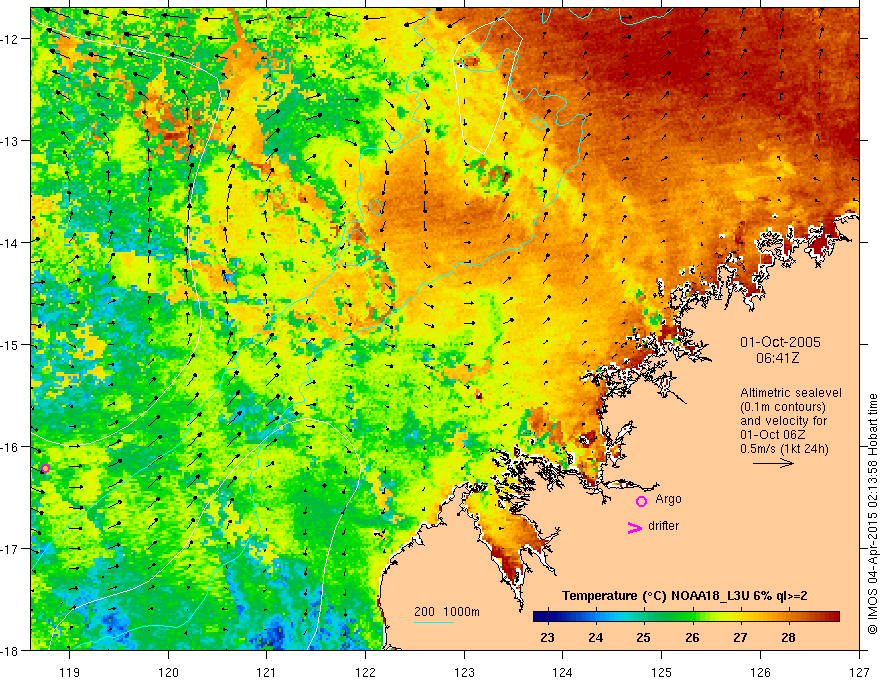Click the '-14' latitude axis label

point(10,243)
